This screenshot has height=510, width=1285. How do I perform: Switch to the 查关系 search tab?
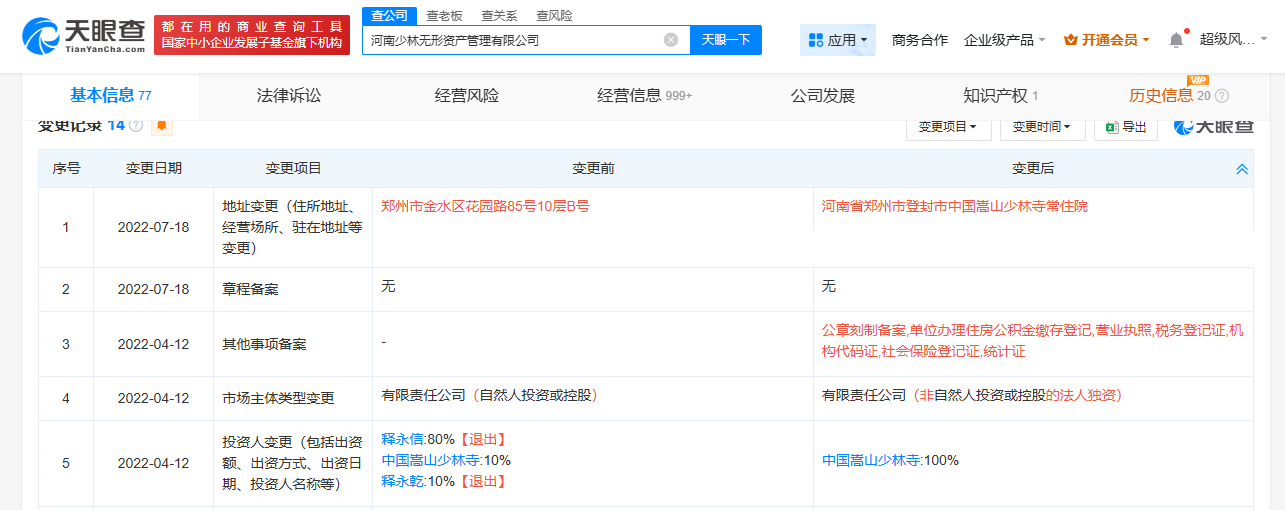(x=498, y=15)
